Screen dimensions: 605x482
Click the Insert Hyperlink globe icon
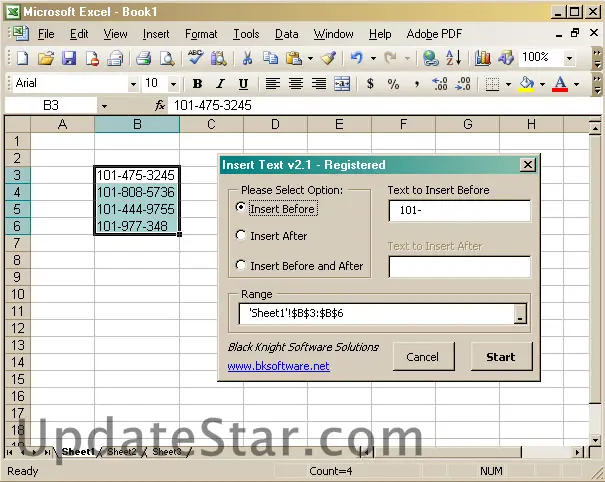coord(430,58)
